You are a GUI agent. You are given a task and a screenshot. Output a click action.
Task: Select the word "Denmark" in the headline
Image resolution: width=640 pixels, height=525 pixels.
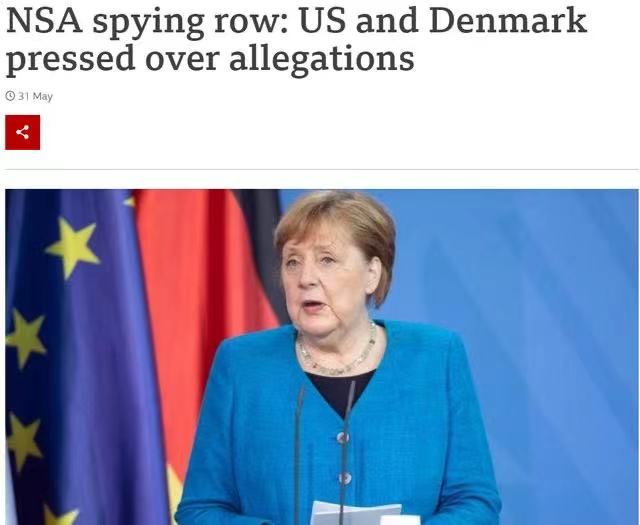click(508, 20)
